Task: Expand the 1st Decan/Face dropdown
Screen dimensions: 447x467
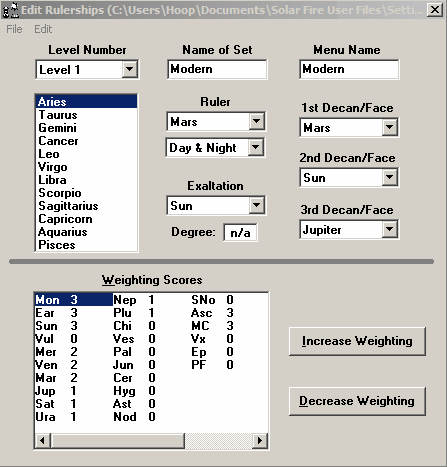Action: click(x=390, y=127)
